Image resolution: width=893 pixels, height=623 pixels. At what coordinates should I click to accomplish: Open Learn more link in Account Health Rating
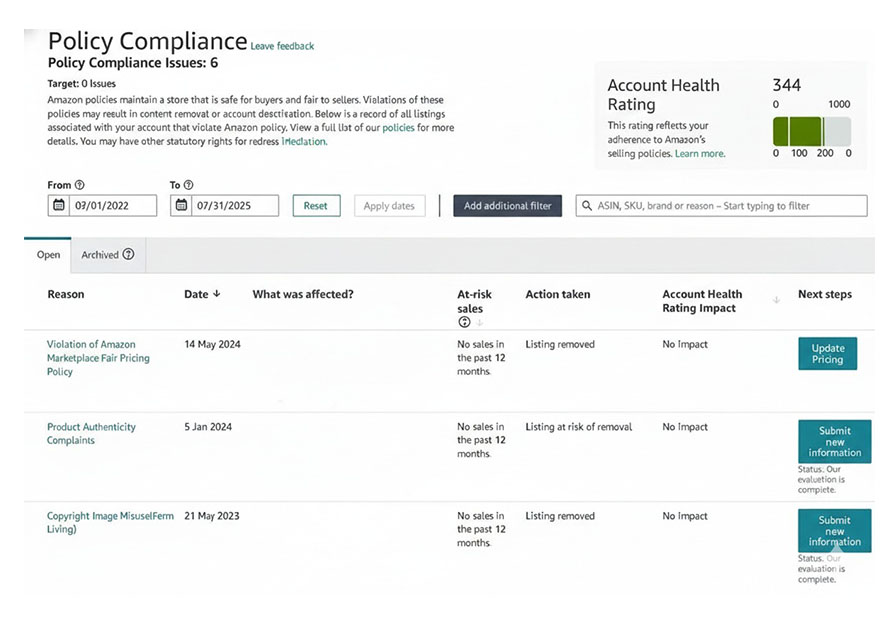click(x=700, y=154)
